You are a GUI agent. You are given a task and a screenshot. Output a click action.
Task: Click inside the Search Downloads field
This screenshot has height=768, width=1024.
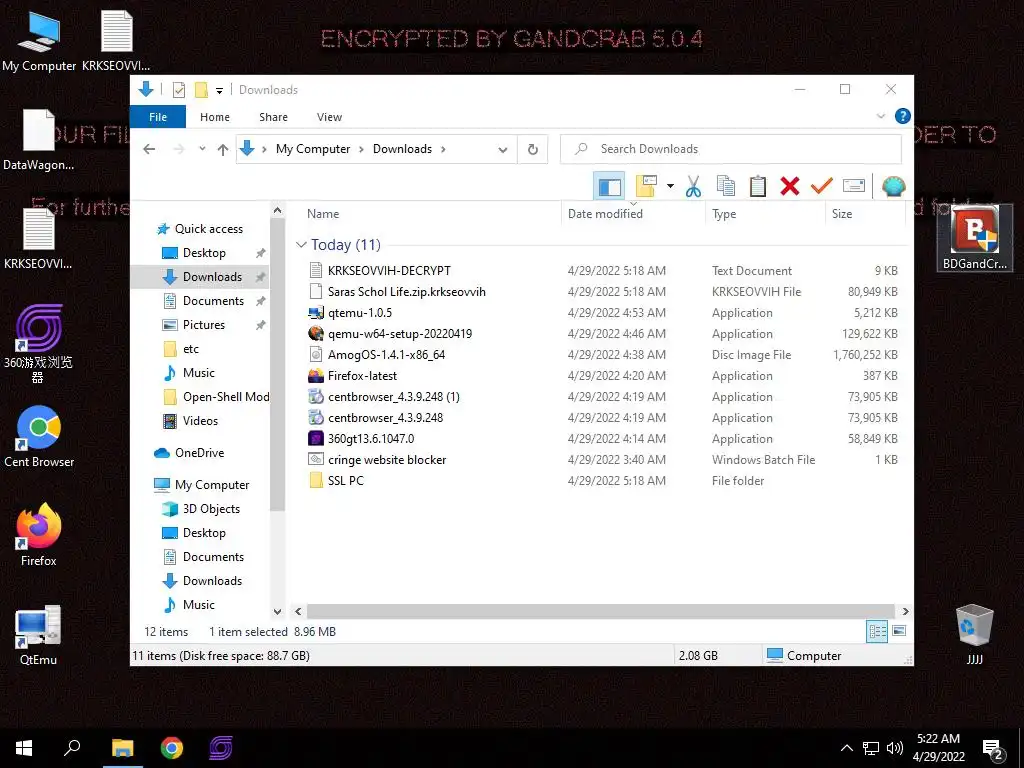coord(731,149)
